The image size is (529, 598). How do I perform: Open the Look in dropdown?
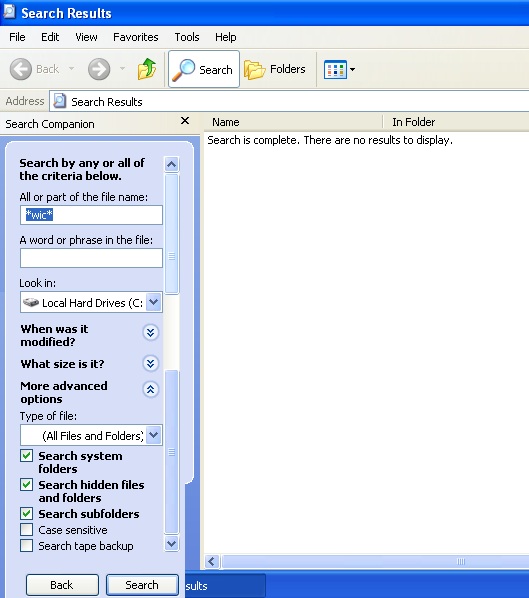pyautogui.click(x=154, y=302)
